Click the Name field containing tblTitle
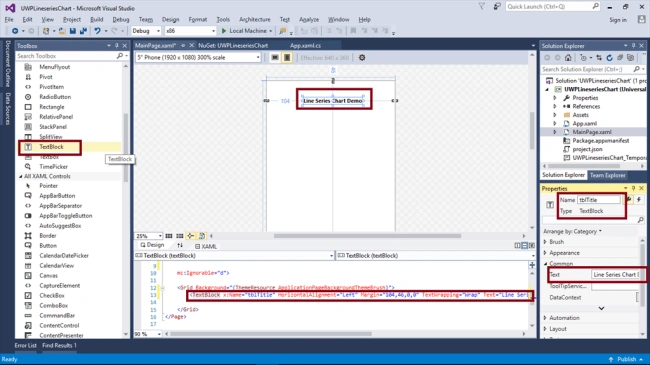The image size is (650, 365). coord(599,200)
